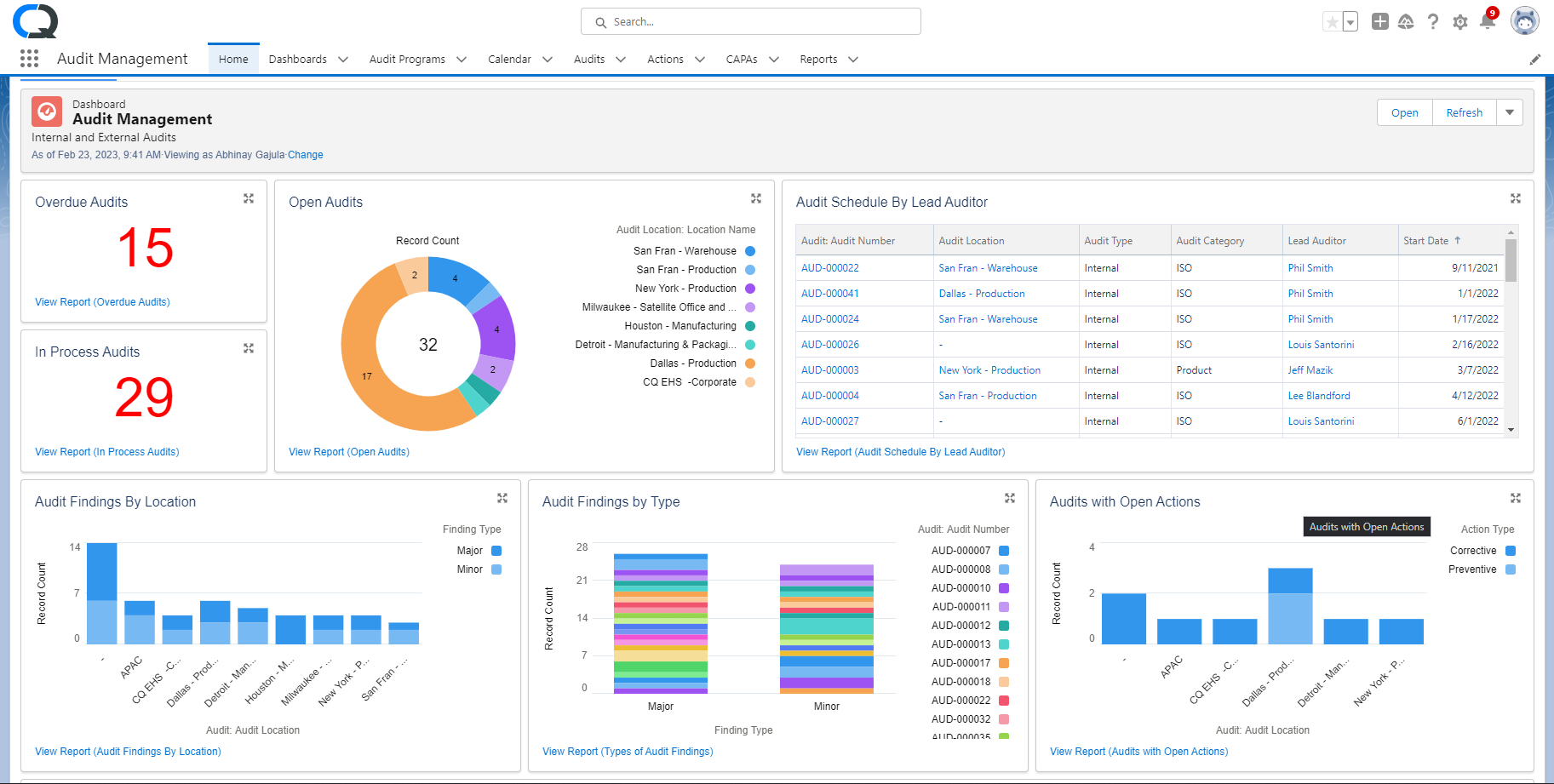
Task: Expand the Open Audits widget to fullscreen
Action: 756,197
